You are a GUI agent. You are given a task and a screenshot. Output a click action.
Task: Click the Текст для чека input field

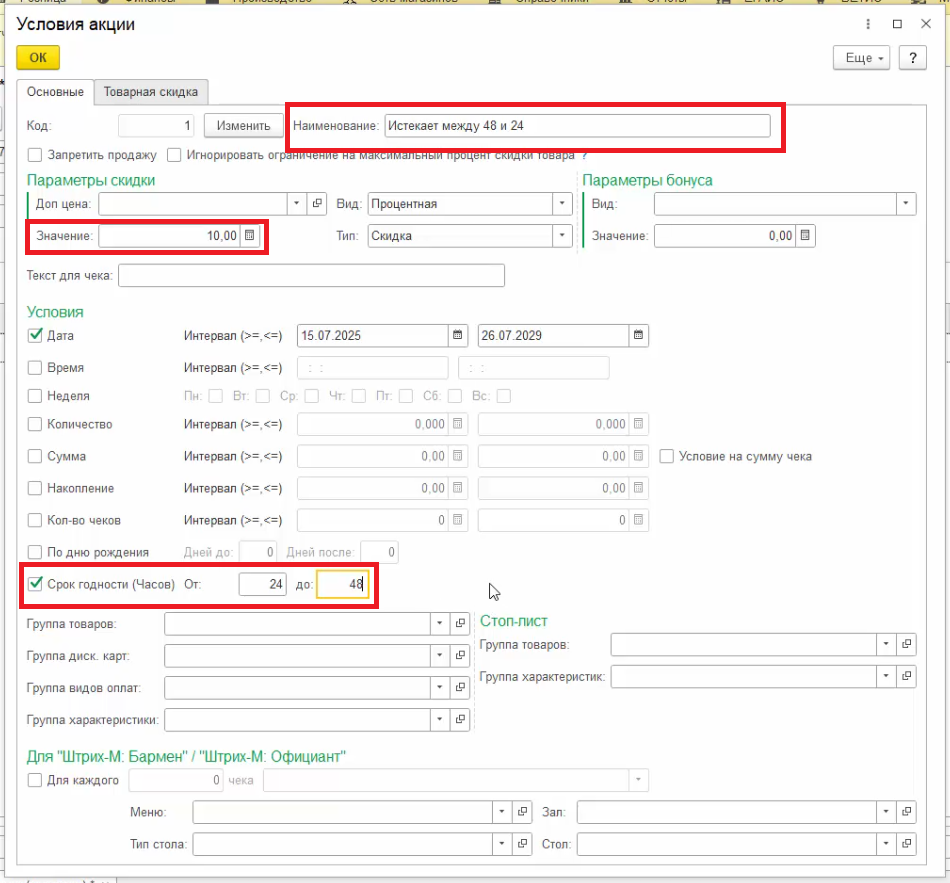[x=311, y=275]
